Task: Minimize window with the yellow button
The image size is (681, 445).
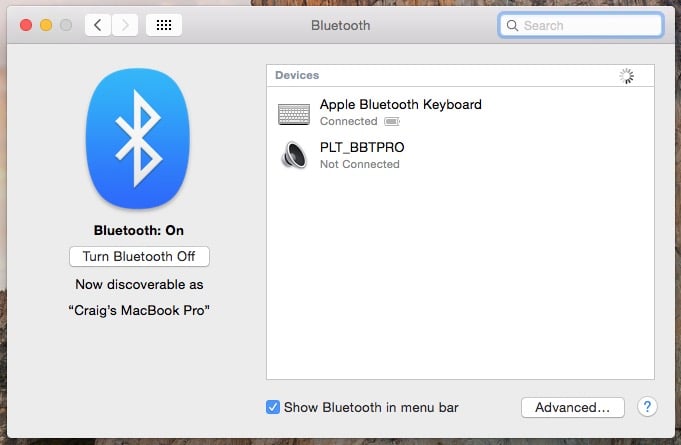Action: [x=46, y=25]
